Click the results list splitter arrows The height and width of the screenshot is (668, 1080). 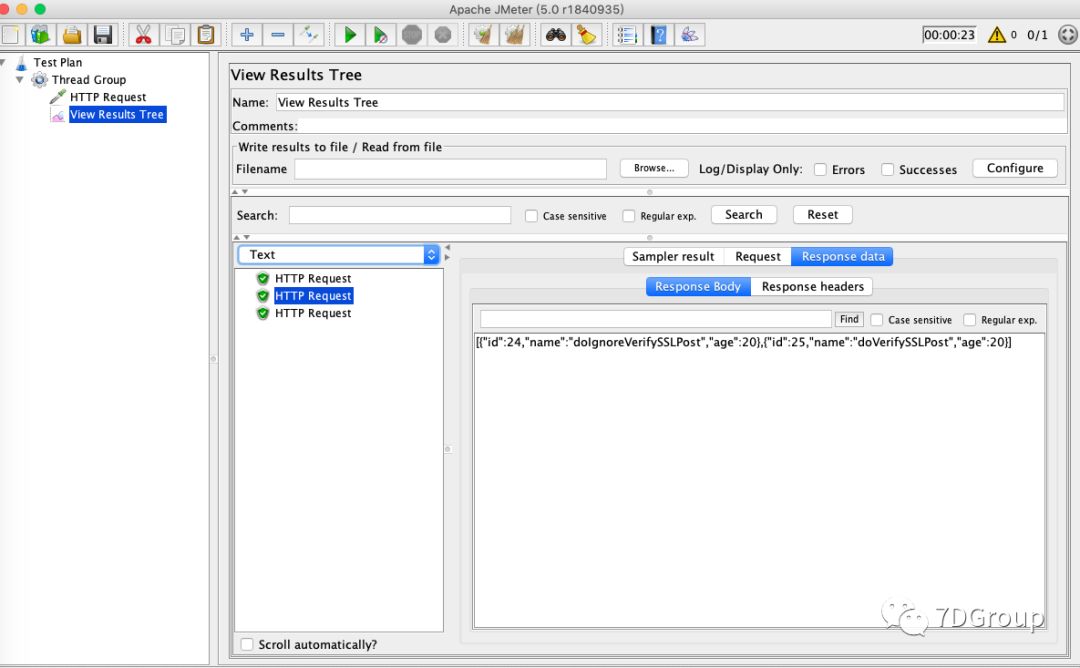(x=447, y=252)
